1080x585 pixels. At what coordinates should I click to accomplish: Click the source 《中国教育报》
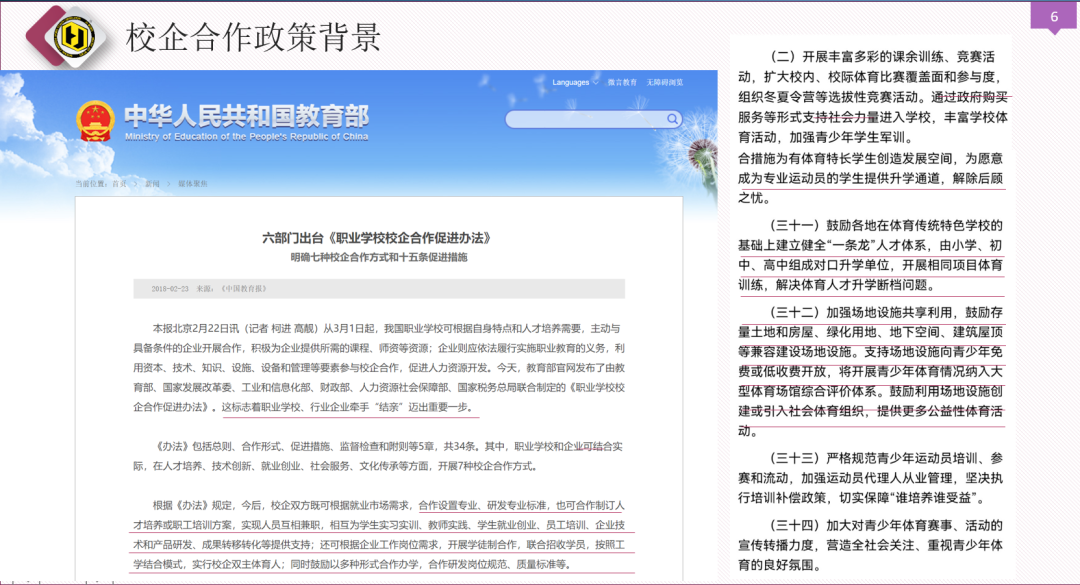pyautogui.click(x=244, y=289)
